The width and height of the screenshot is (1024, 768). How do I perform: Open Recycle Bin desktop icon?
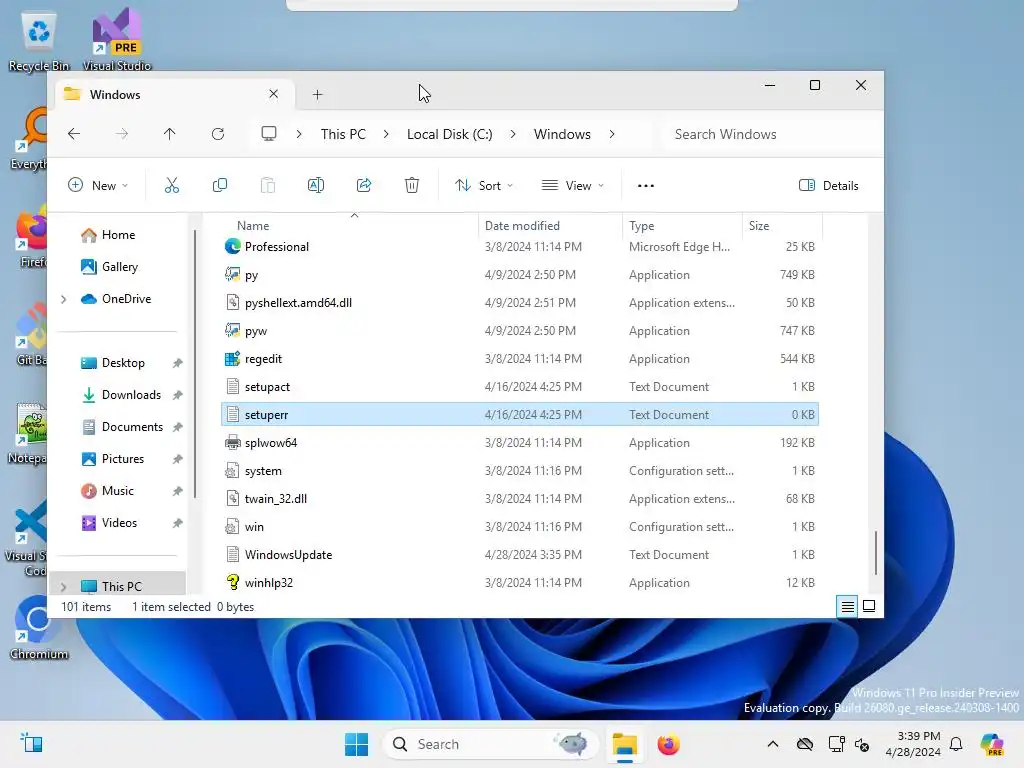point(39,42)
